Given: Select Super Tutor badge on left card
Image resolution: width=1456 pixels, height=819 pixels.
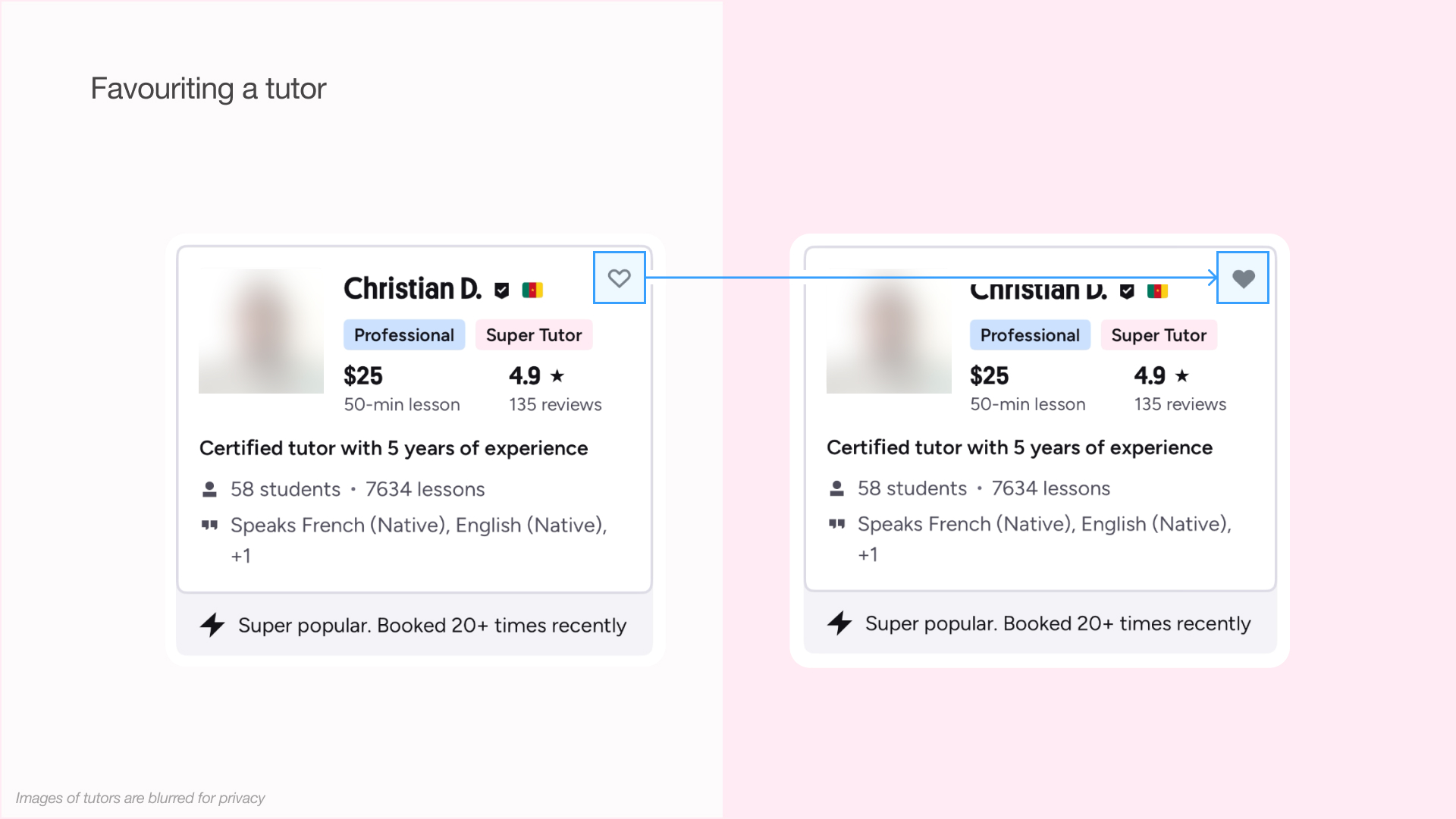Looking at the screenshot, I should [x=534, y=335].
